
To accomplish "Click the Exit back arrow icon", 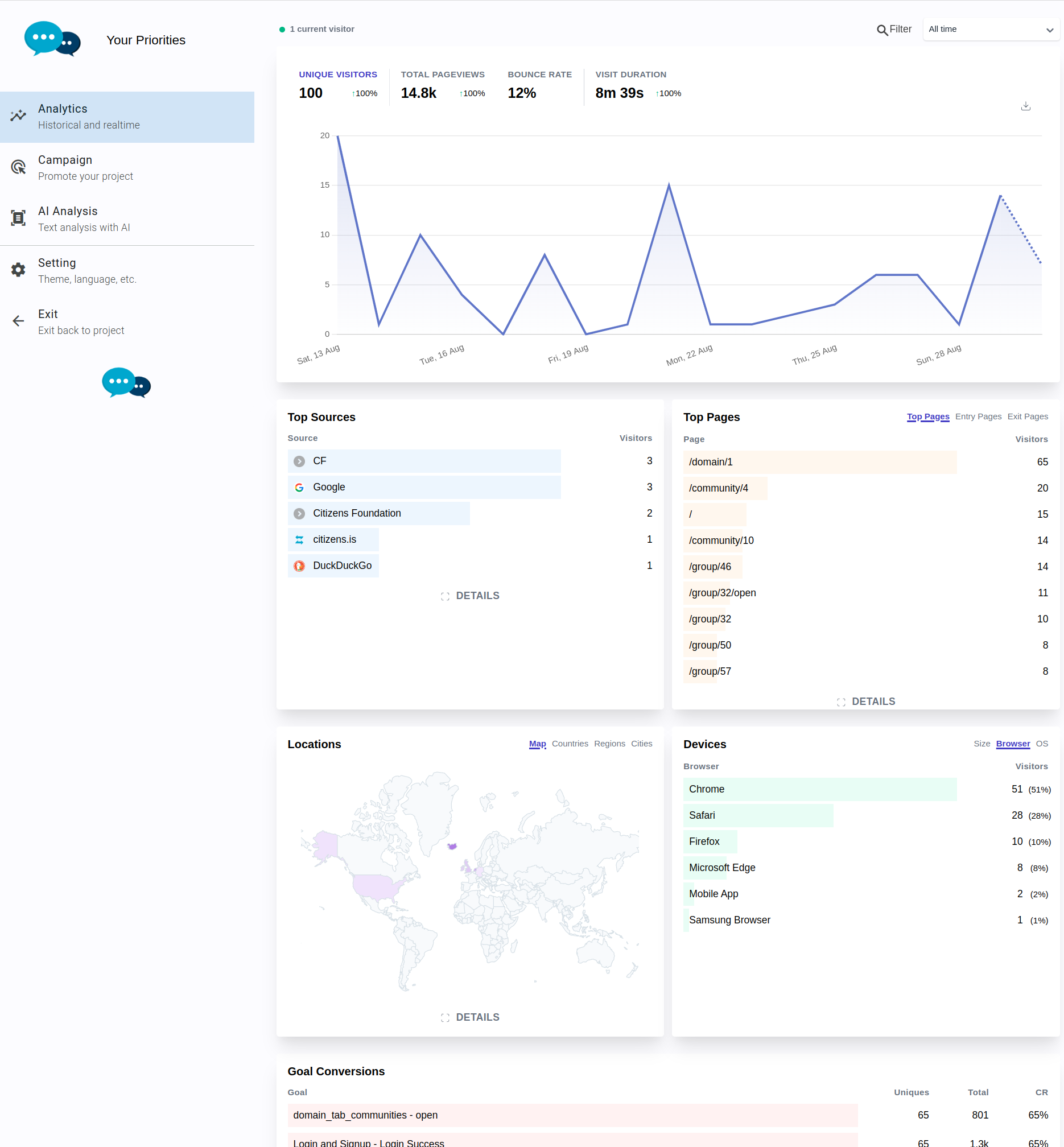I will [x=18, y=321].
